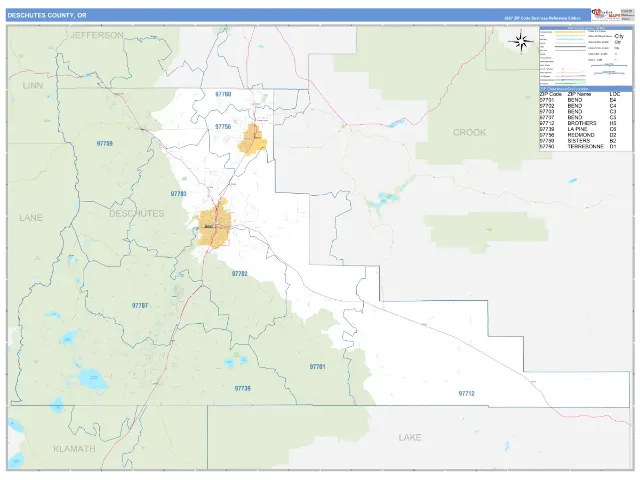
Task: Click the LINN county label
Action: tap(33, 86)
